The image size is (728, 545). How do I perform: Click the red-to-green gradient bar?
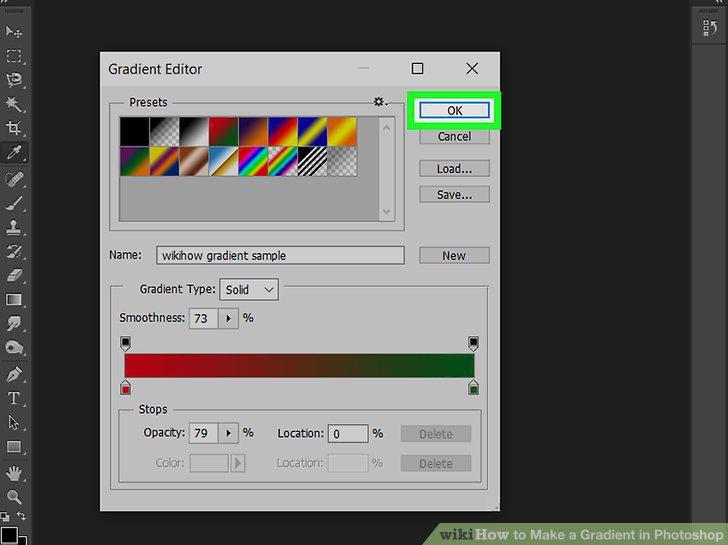299,365
